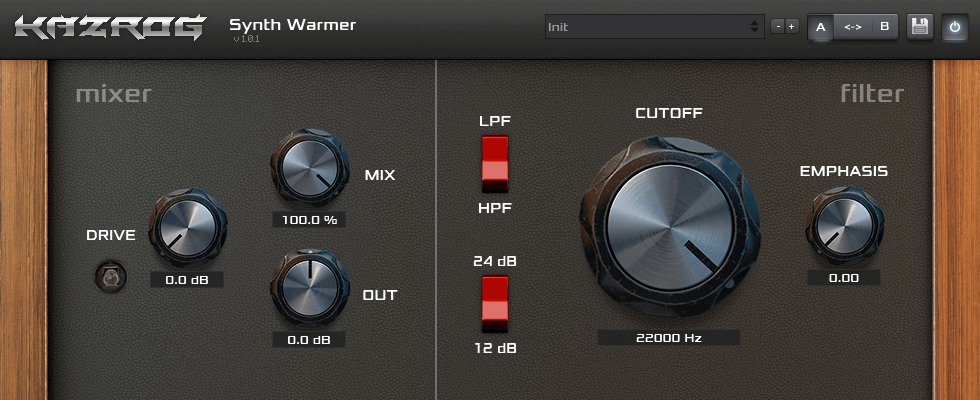This screenshot has height=400, width=980.
Task: Click the cutoff value field 22000 Hz
Action: pyautogui.click(x=669, y=338)
